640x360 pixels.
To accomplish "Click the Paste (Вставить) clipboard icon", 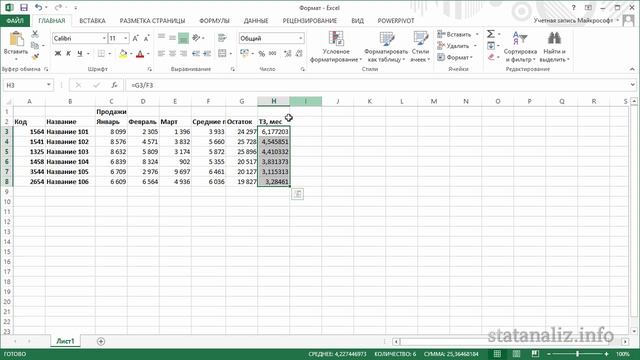I will (x=16, y=39).
